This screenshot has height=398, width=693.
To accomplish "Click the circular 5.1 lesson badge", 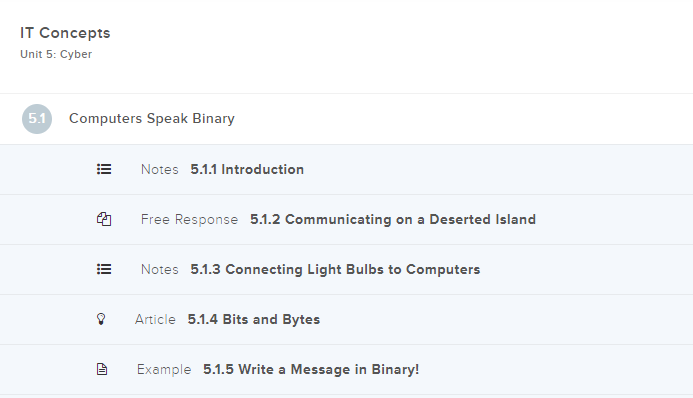I will tap(37, 118).
